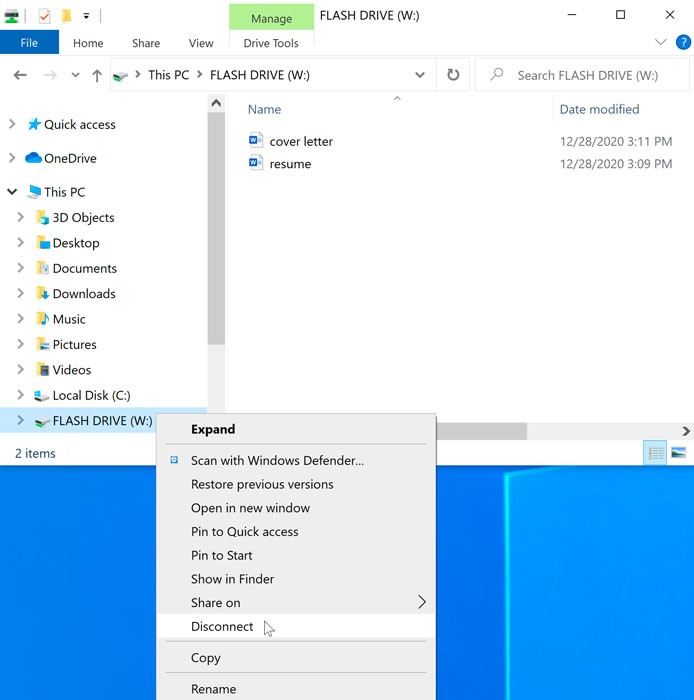Open the Customize Quick Access Toolbar dropdown
The image size is (694, 700).
(87, 16)
